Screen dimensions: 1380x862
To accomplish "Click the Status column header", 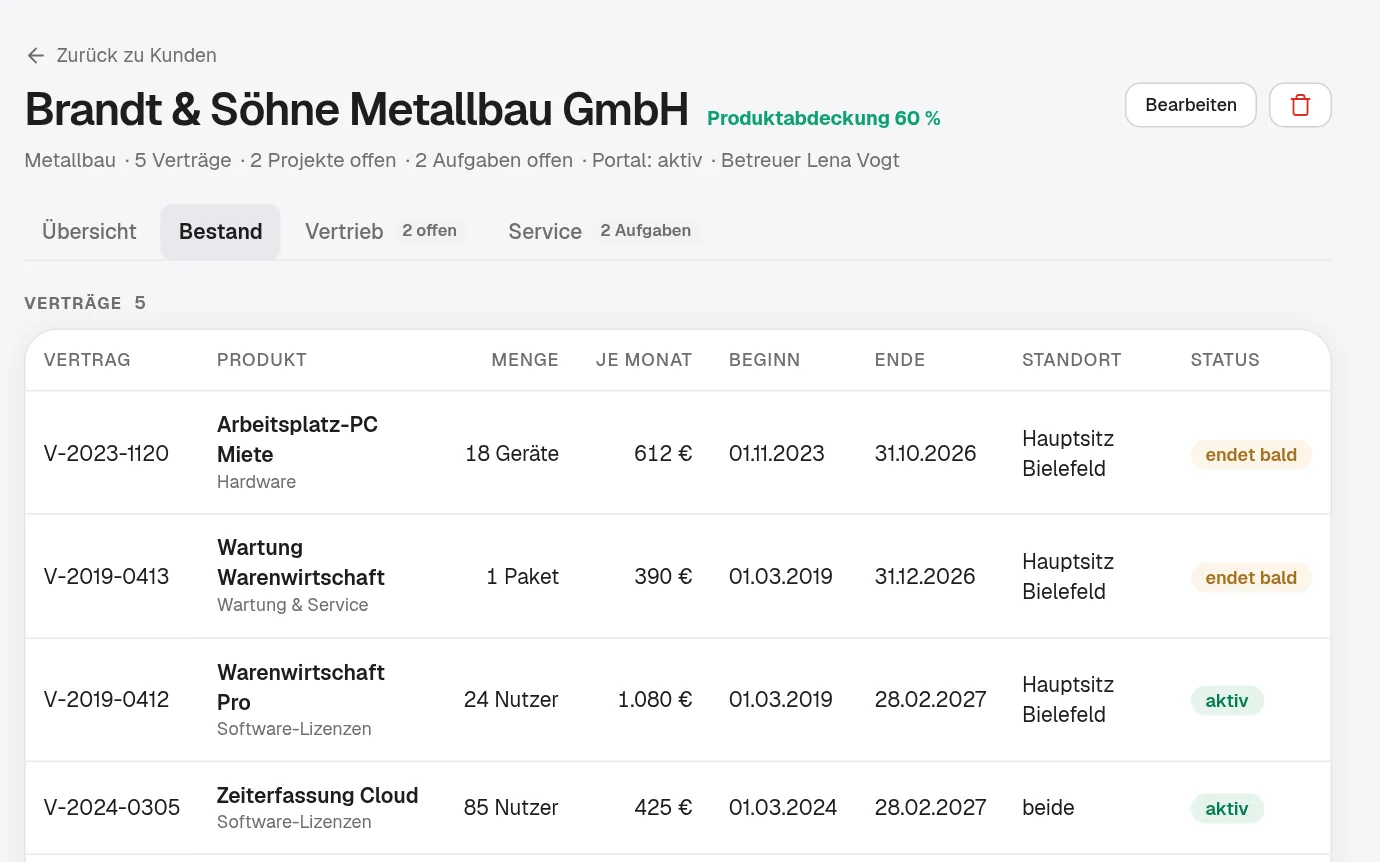I will click(x=1225, y=360).
